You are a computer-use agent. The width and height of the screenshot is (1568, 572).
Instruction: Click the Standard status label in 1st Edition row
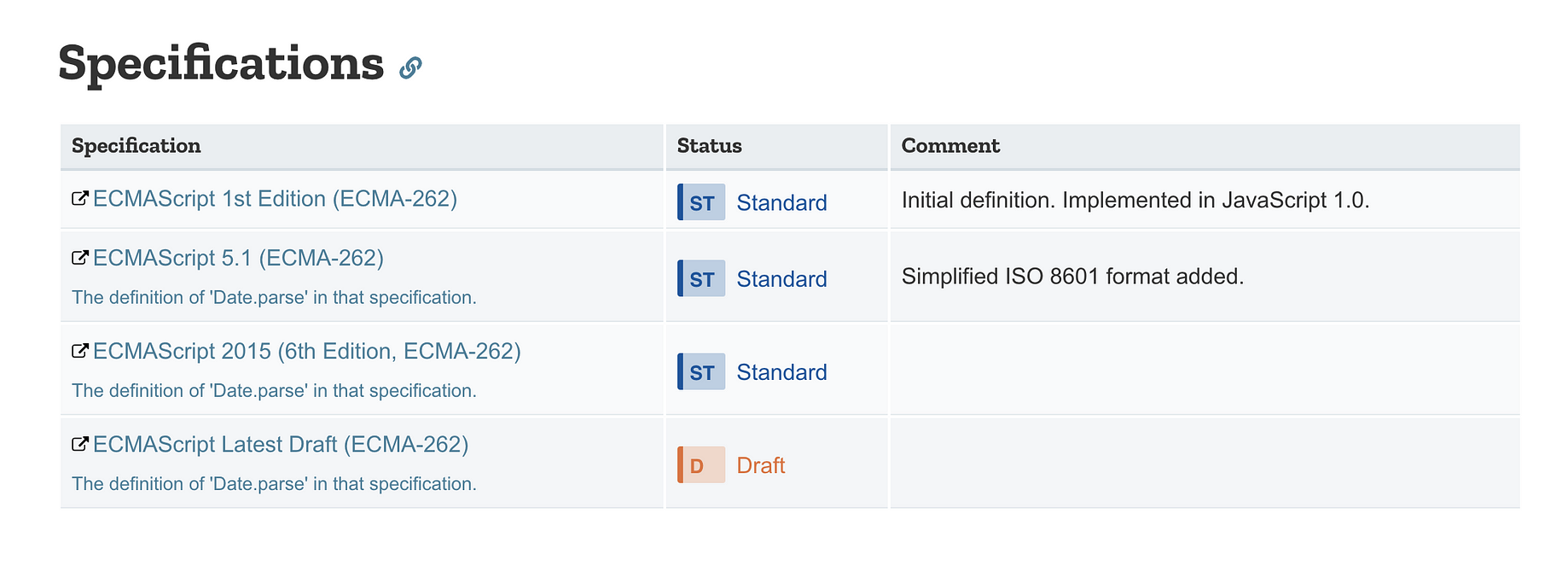781,203
